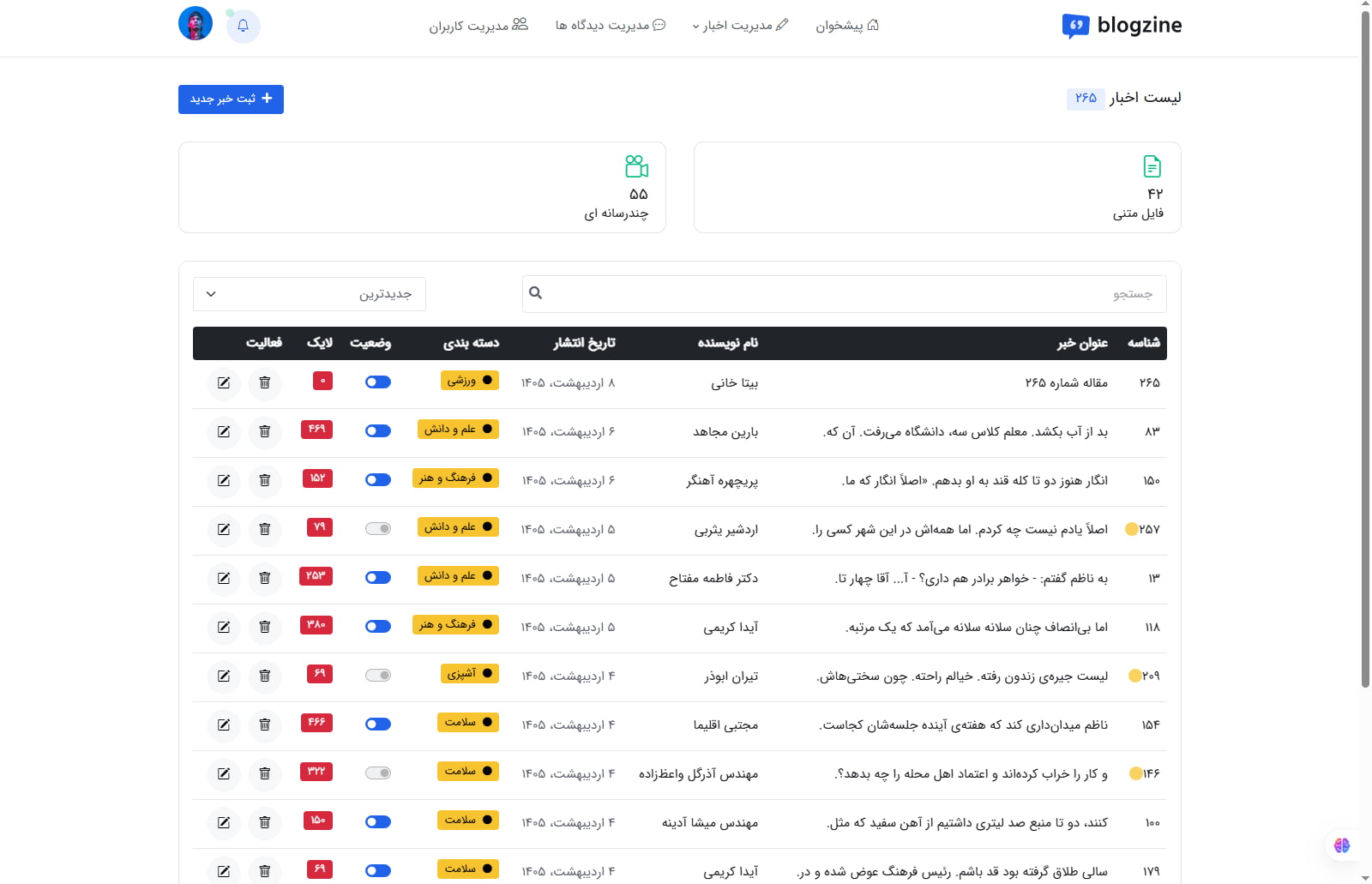
Task: Go to پیشخوان dashboard
Action: 847,26
